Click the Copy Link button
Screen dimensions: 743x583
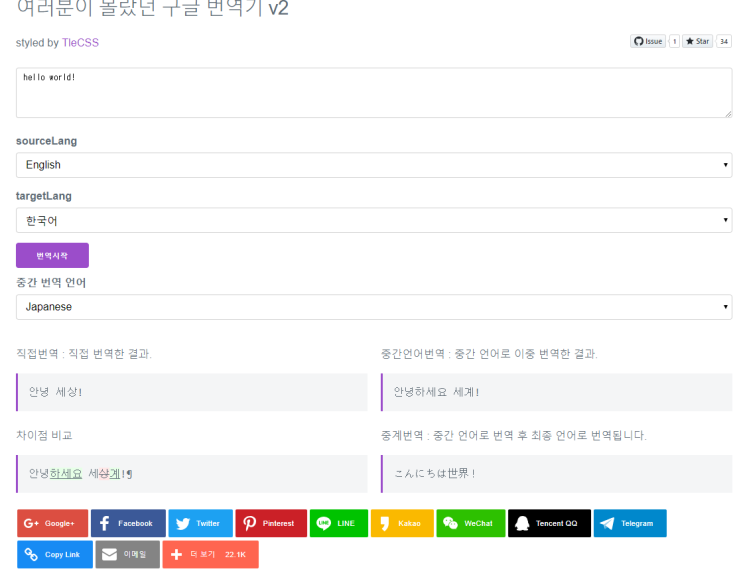click(x=55, y=555)
